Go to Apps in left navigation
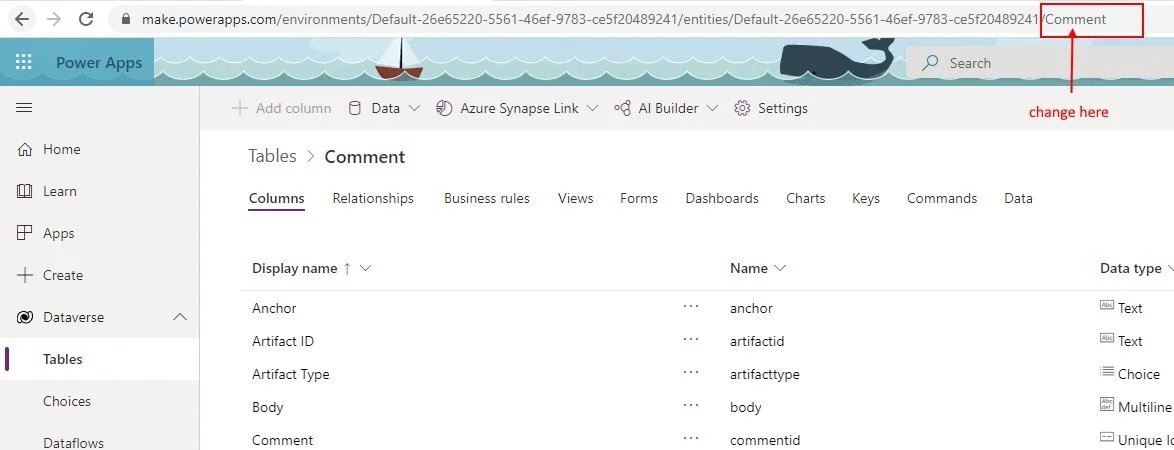This screenshot has height=450, width=1174. click(x=58, y=233)
